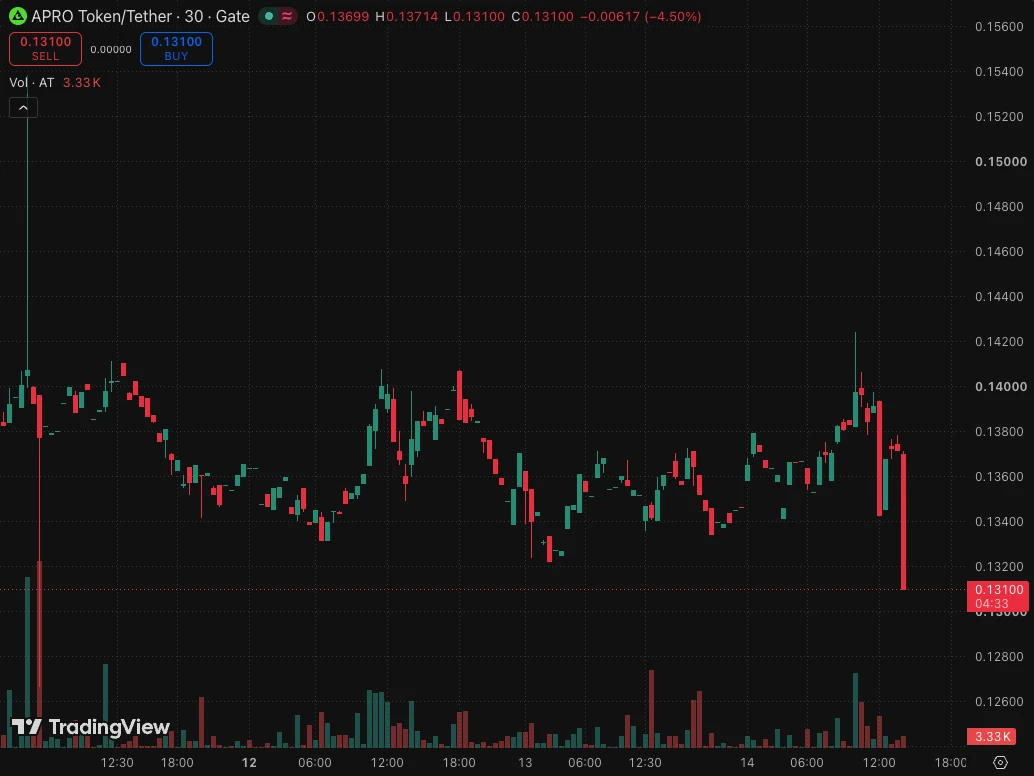This screenshot has height=776, width=1034.
Task: Click the 0.15000 price axis label
Action: [1000, 162]
